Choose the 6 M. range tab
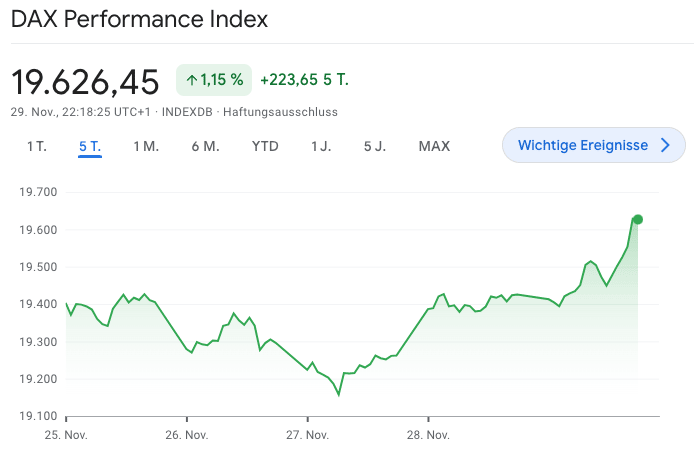 pos(205,146)
